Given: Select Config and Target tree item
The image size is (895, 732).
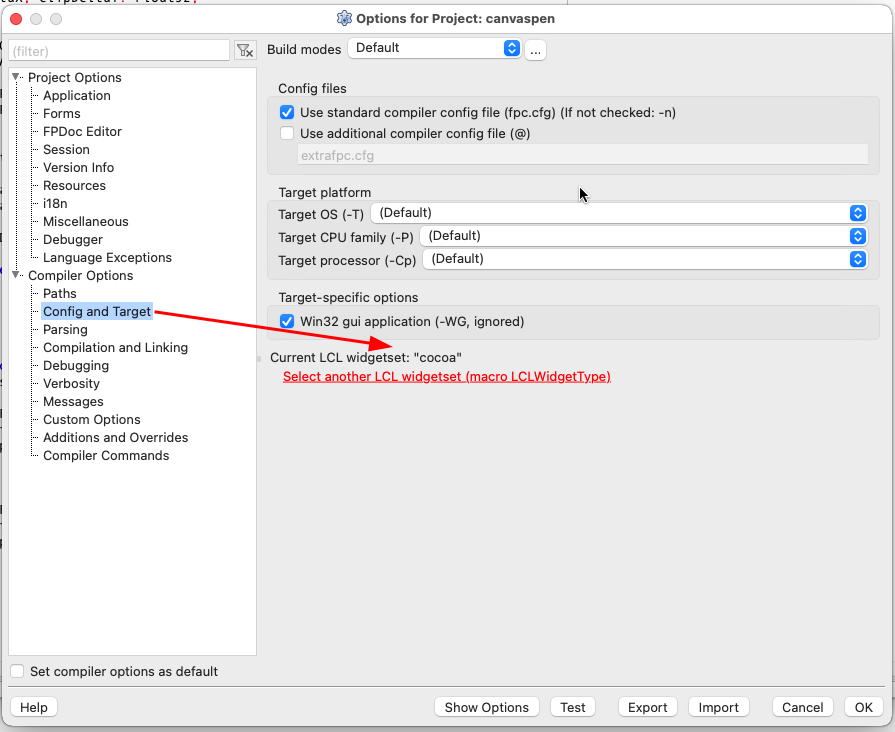Looking at the screenshot, I should pyautogui.click(x=97, y=311).
